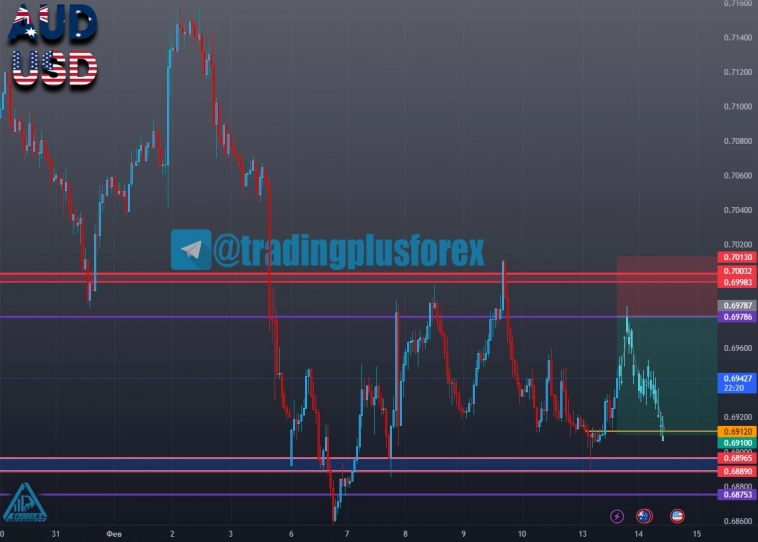Click date 31 on the time axis
The height and width of the screenshot is (542, 758).
pyautogui.click(x=56, y=534)
